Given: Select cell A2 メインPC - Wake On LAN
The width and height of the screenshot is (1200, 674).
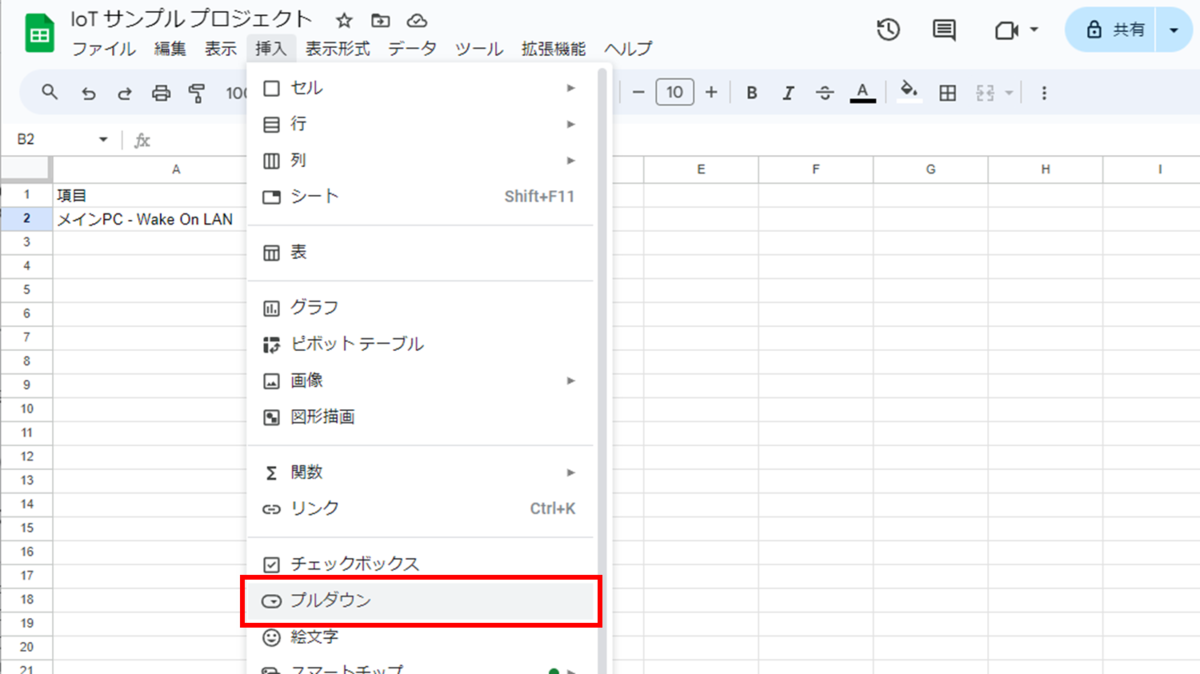Looking at the screenshot, I should (x=150, y=219).
